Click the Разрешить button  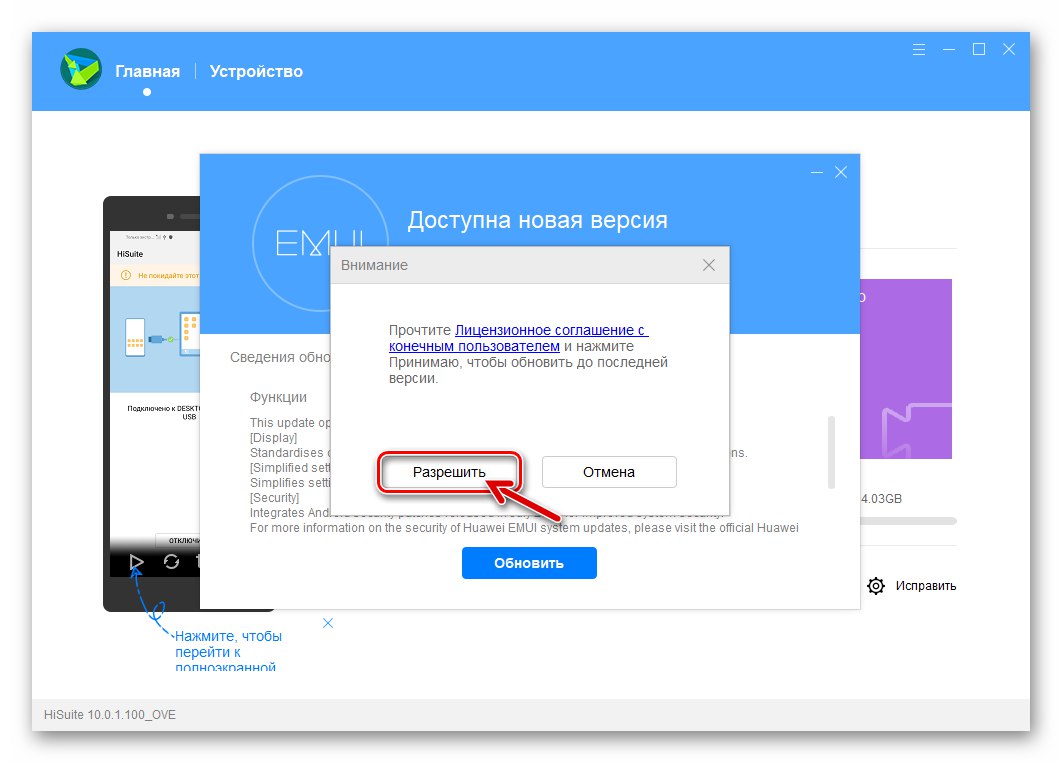[449, 472]
